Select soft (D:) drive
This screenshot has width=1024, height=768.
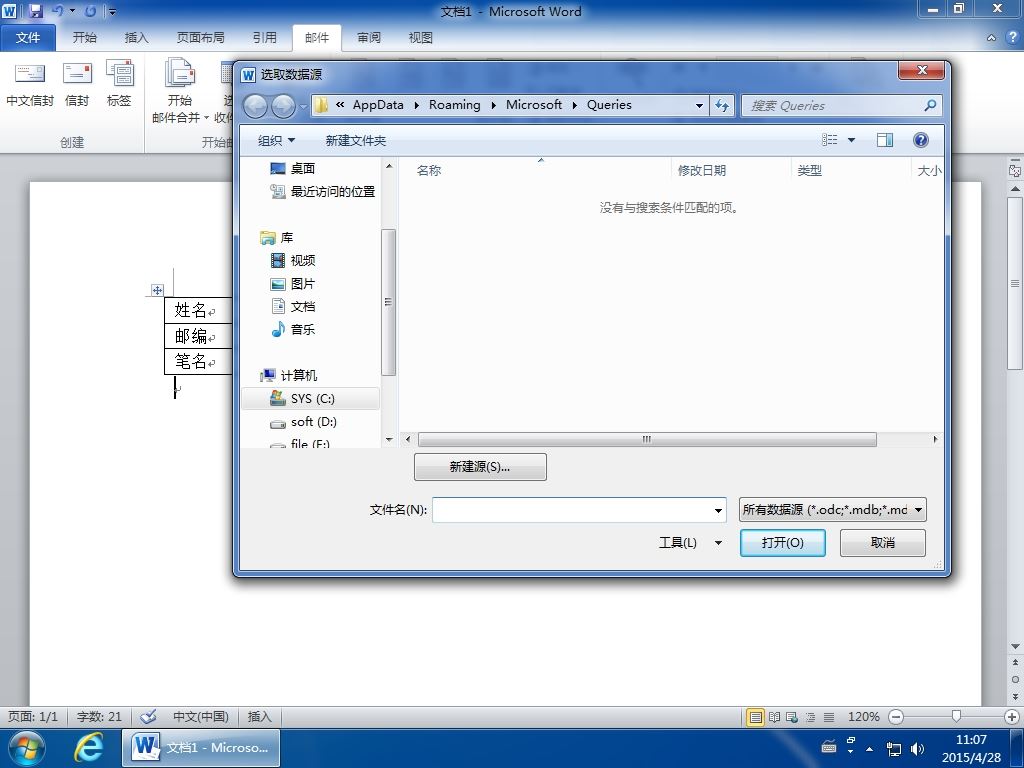click(304, 422)
